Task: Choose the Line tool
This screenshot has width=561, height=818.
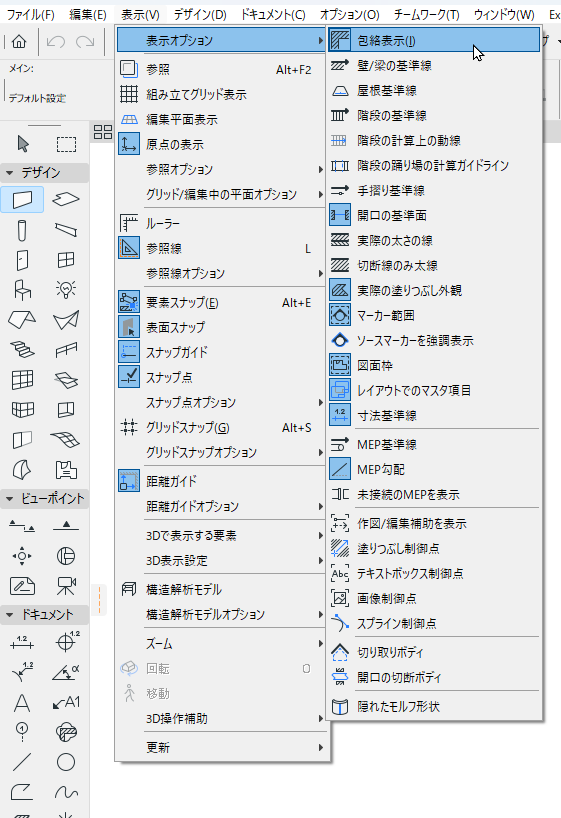Action: click(x=22, y=762)
